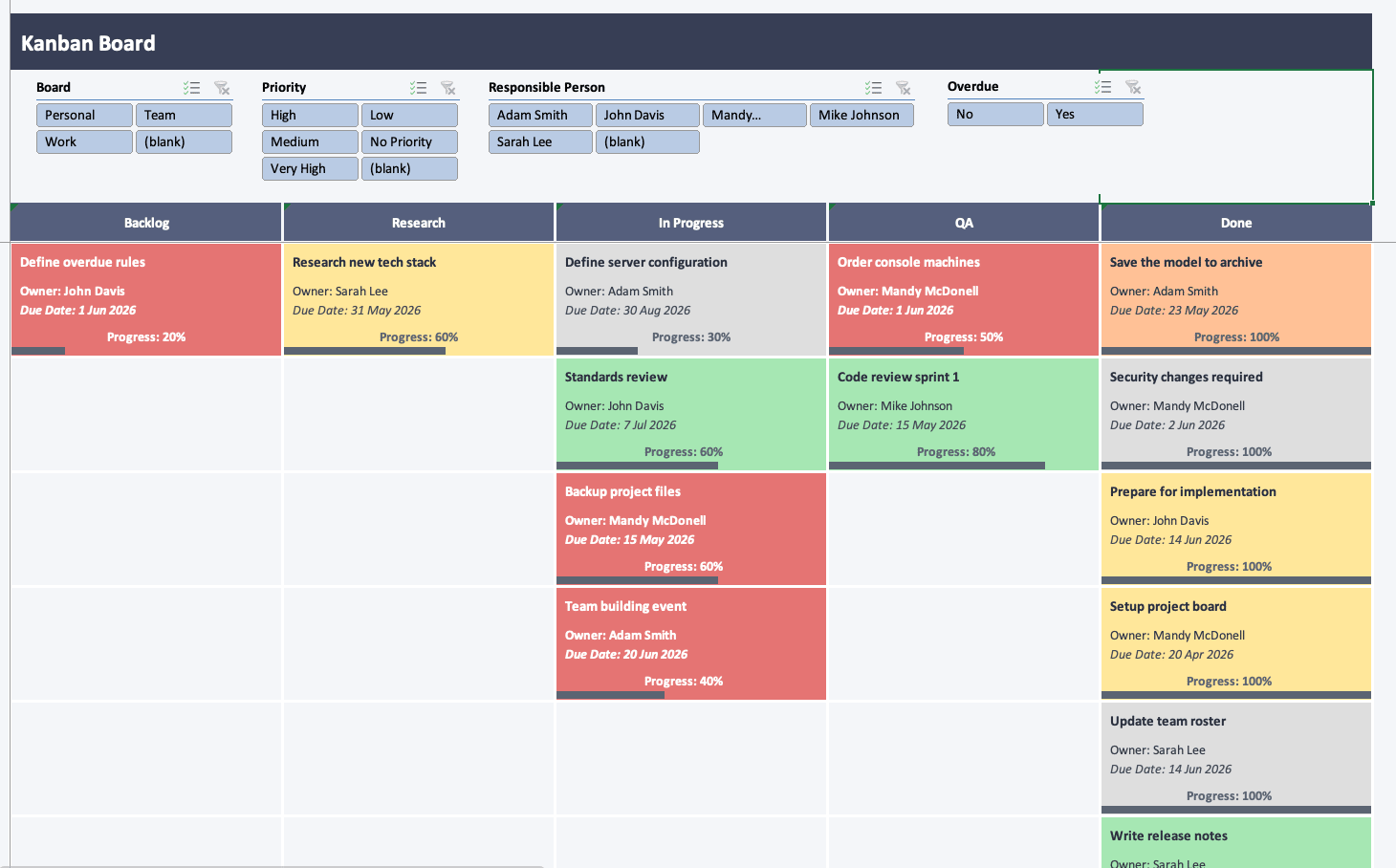Click Due Date 30 Aug 2026 text

pos(628,311)
